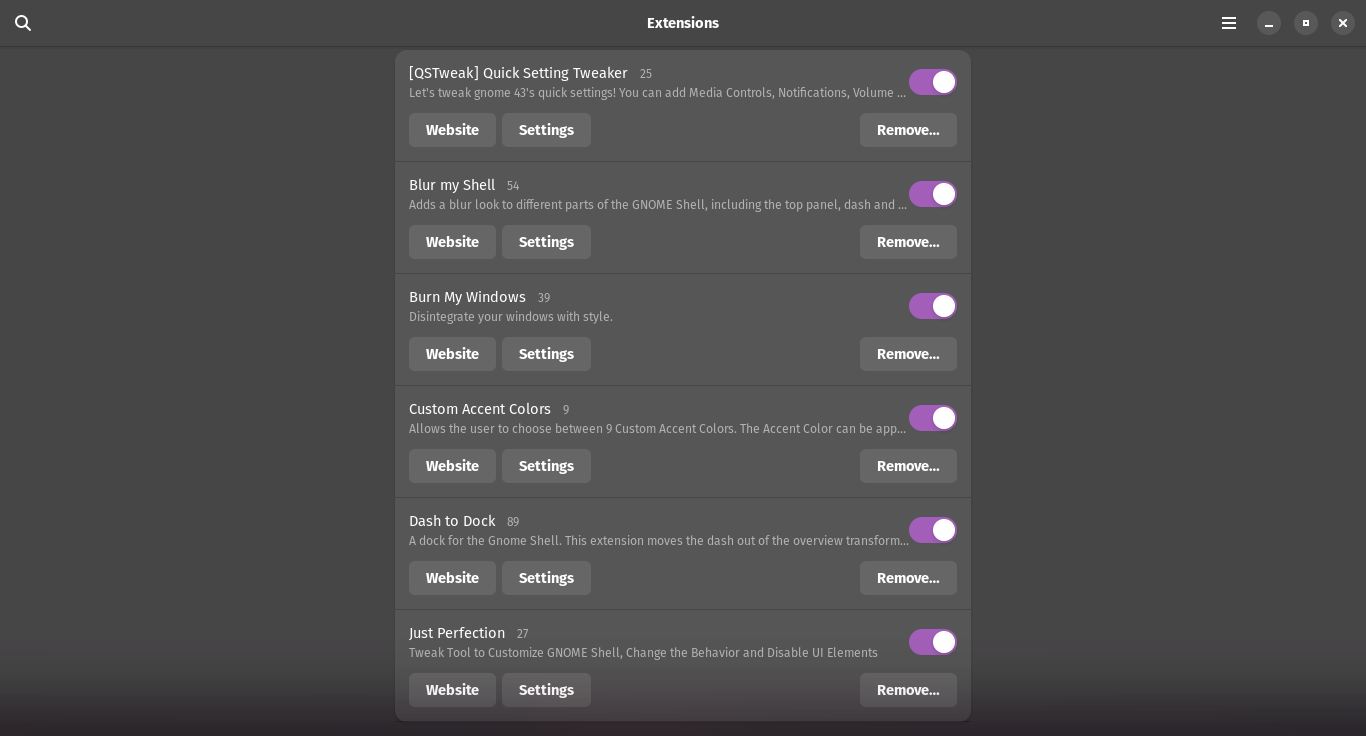Disable Custom Accent Colors toggle
1366x736 pixels.
pyautogui.click(x=933, y=418)
